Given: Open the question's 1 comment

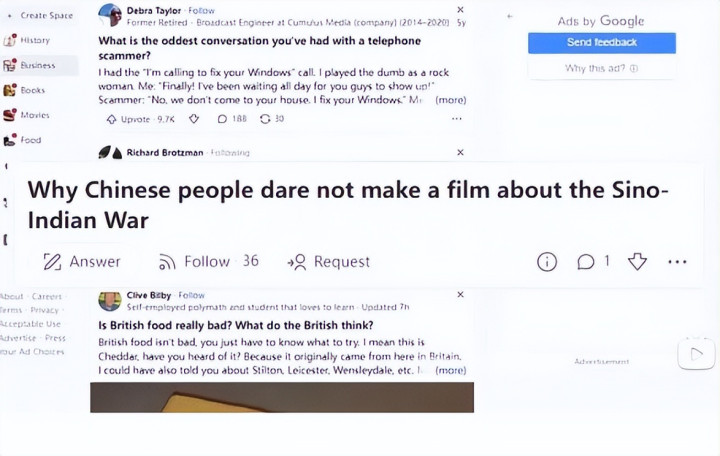Looking at the screenshot, I should tap(593, 261).
